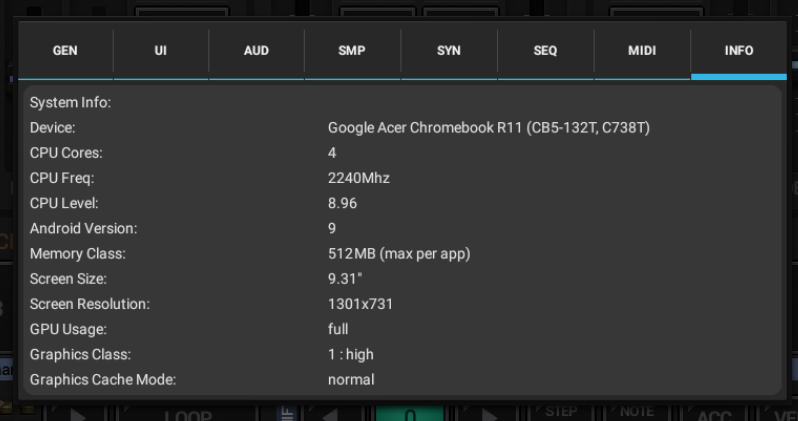Click the 'Android Version:' label
Image resolution: width=798 pixels, height=421 pixels.
pos(83,228)
